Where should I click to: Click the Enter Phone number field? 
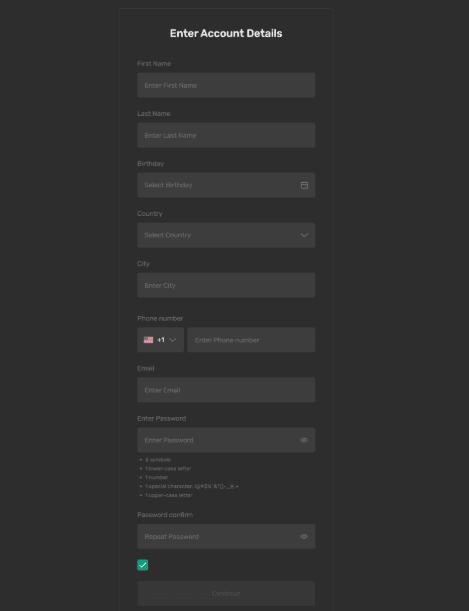click(251, 340)
